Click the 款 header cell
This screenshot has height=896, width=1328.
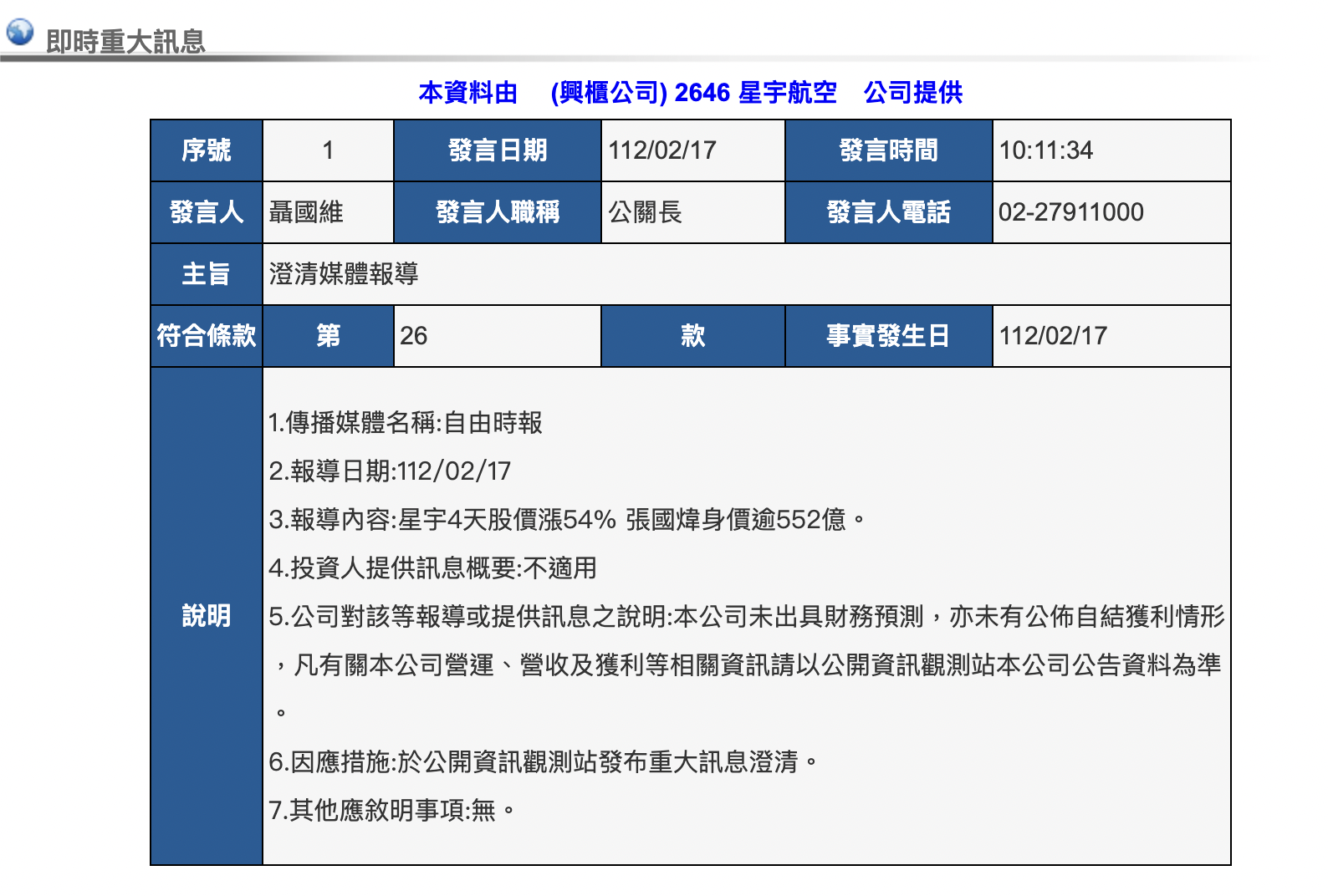pos(692,336)
